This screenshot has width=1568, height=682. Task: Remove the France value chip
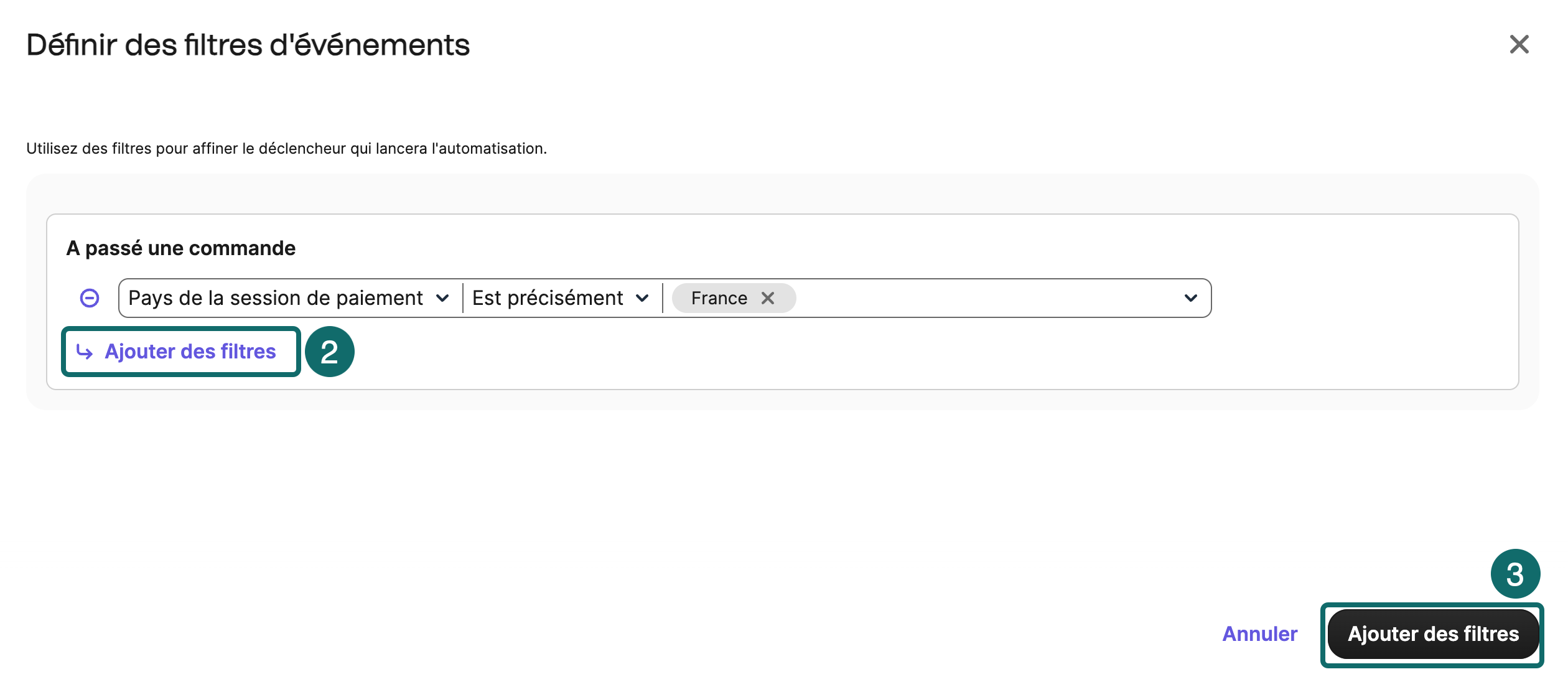(768, 298)
